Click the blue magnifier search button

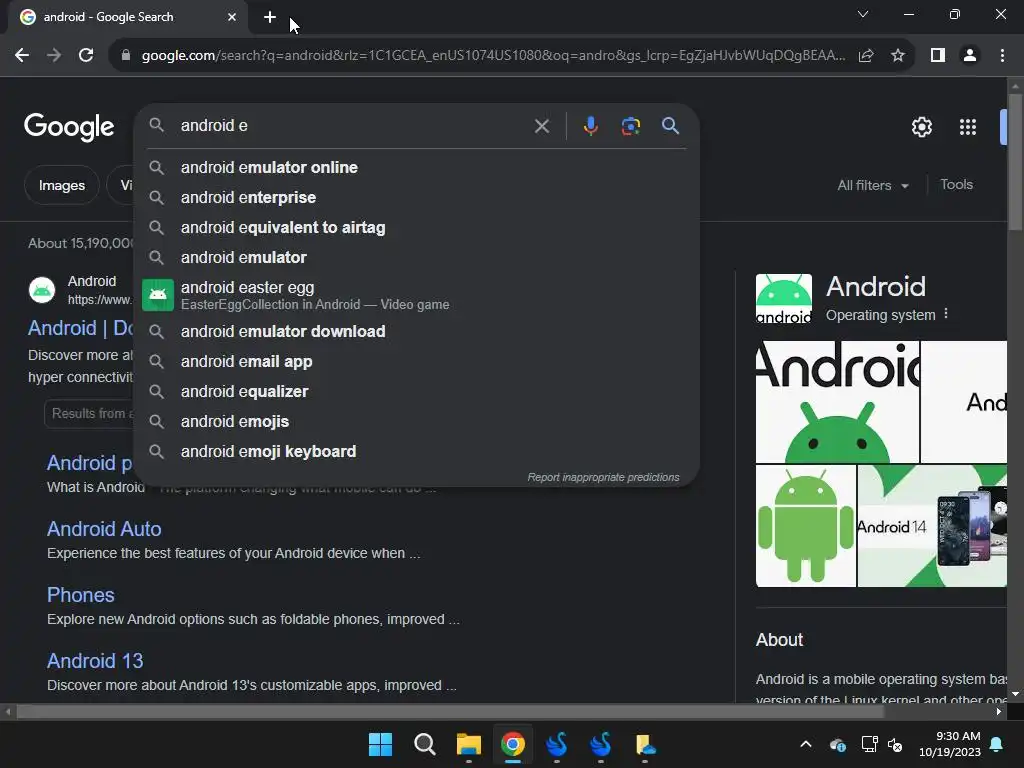(x=671, y=126)
